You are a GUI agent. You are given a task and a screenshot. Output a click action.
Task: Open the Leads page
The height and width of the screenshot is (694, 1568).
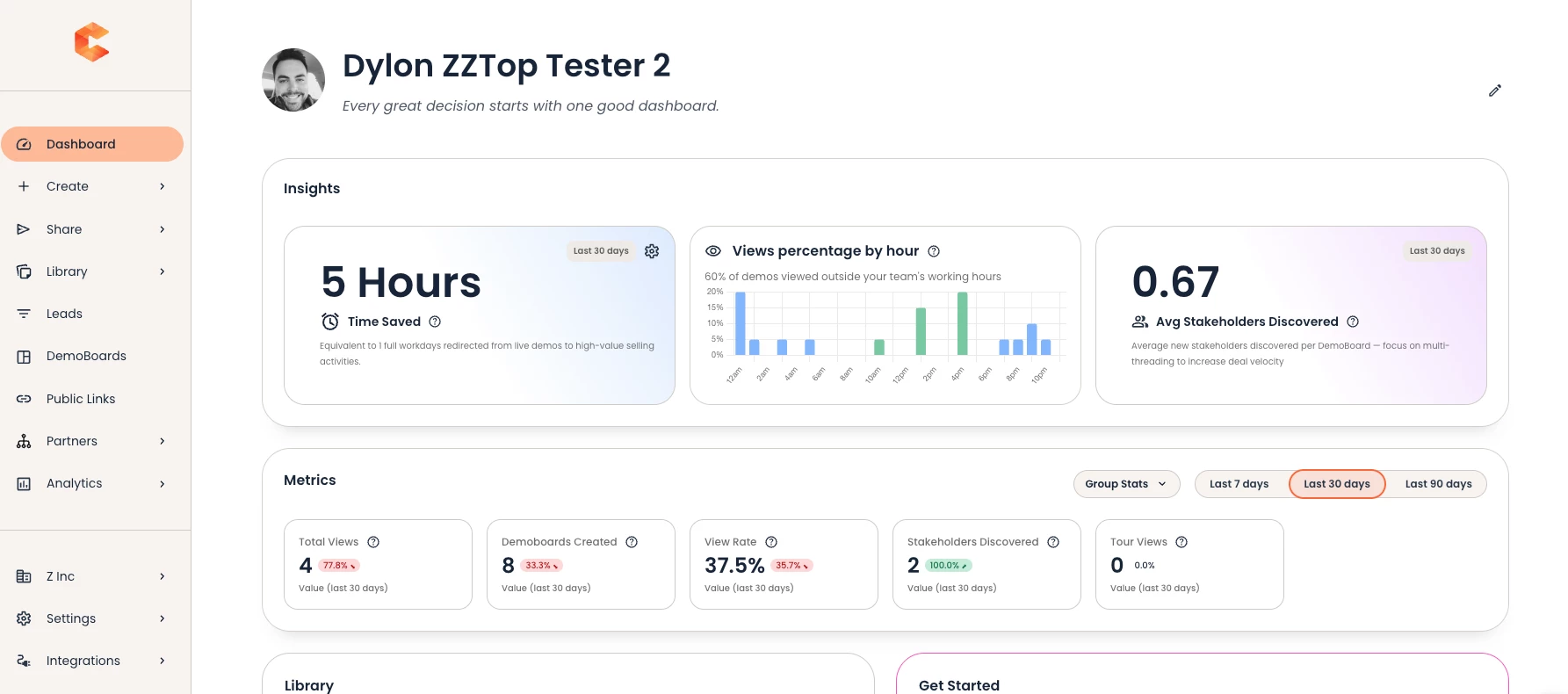point(64,314)
